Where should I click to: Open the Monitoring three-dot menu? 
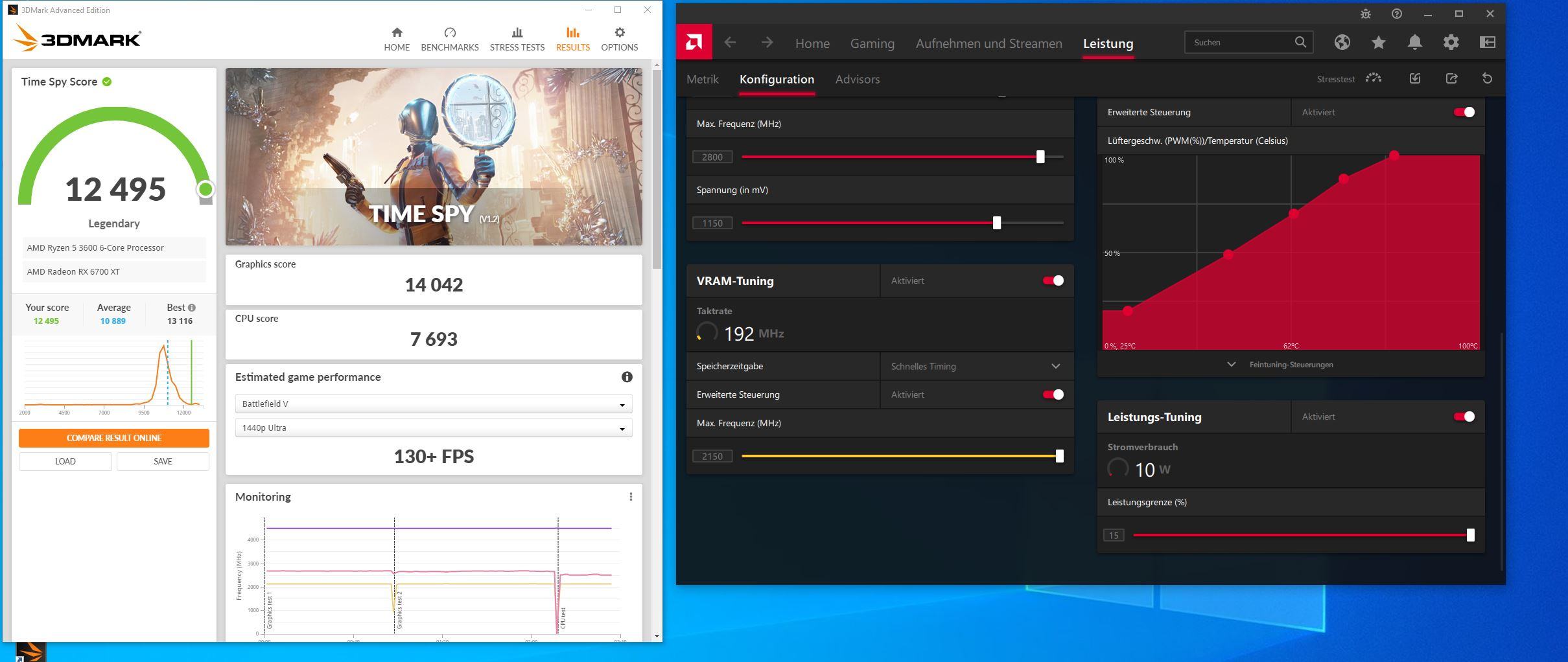pyautogui.click(x=631, y=497)
